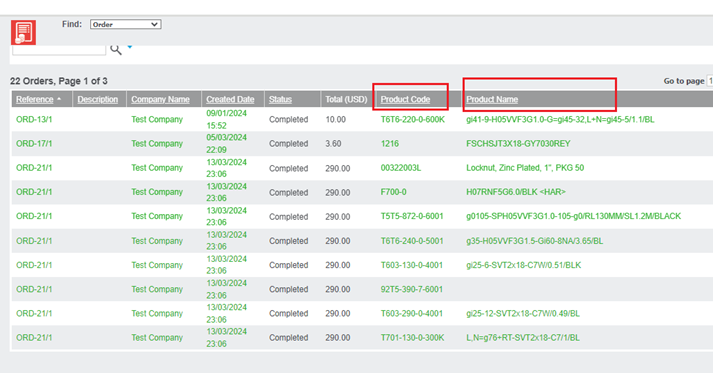Click Test Company in the ORD-13/1 row
The image size is (713, 373).
[157, 119]
